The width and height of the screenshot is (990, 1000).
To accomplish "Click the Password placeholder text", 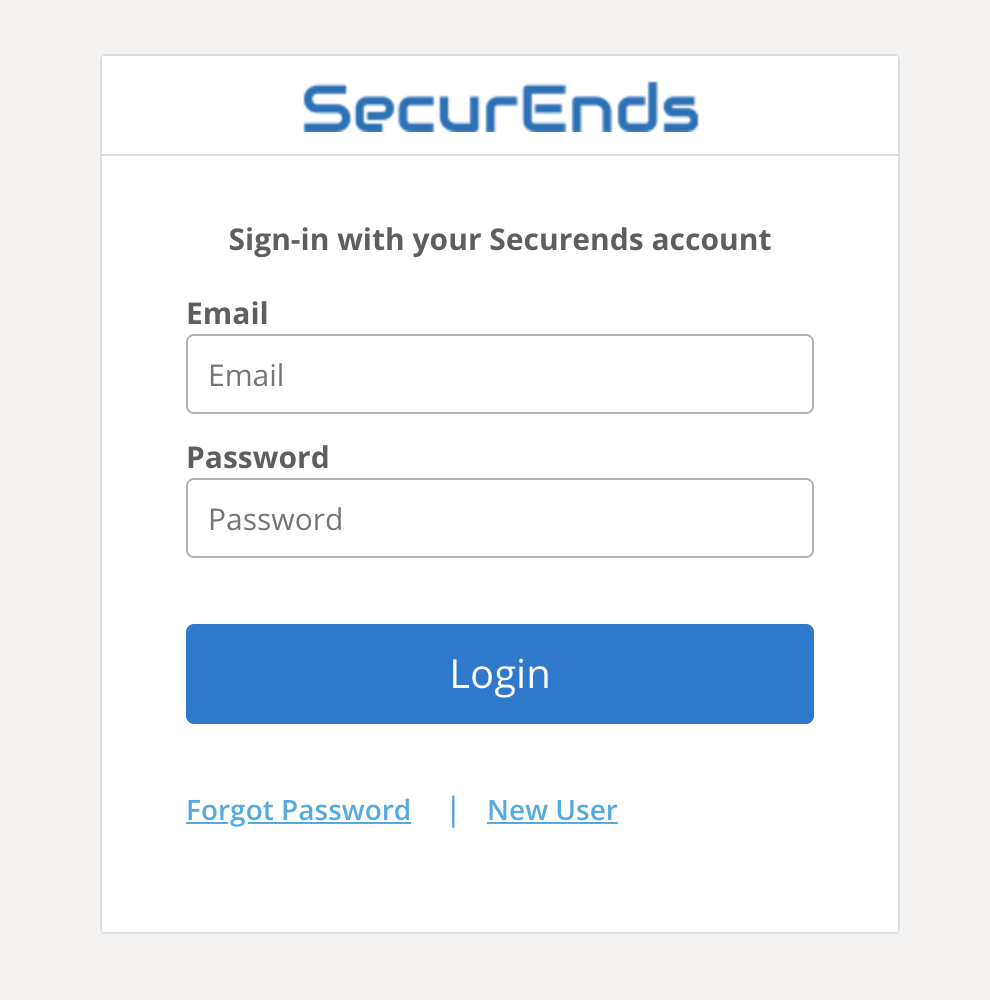I will pyautogui.click(x=276, y=519).
